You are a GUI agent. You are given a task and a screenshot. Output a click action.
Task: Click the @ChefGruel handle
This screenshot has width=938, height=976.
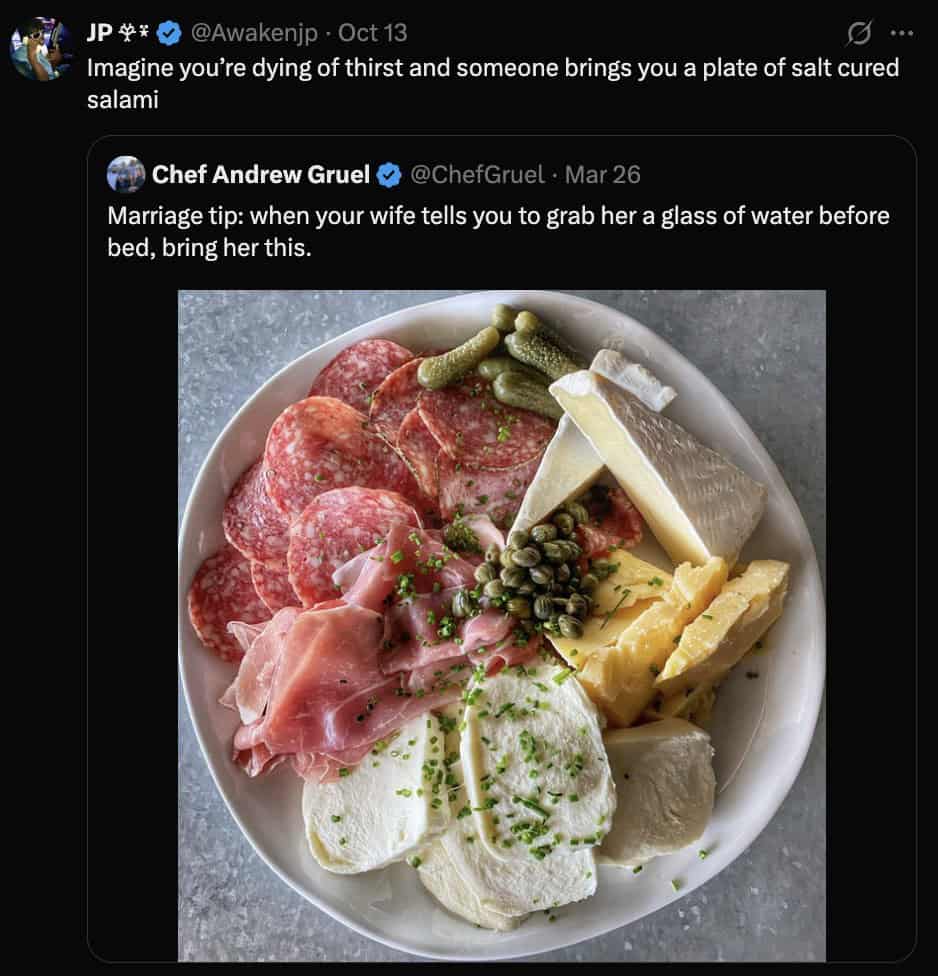click(477, 175)
